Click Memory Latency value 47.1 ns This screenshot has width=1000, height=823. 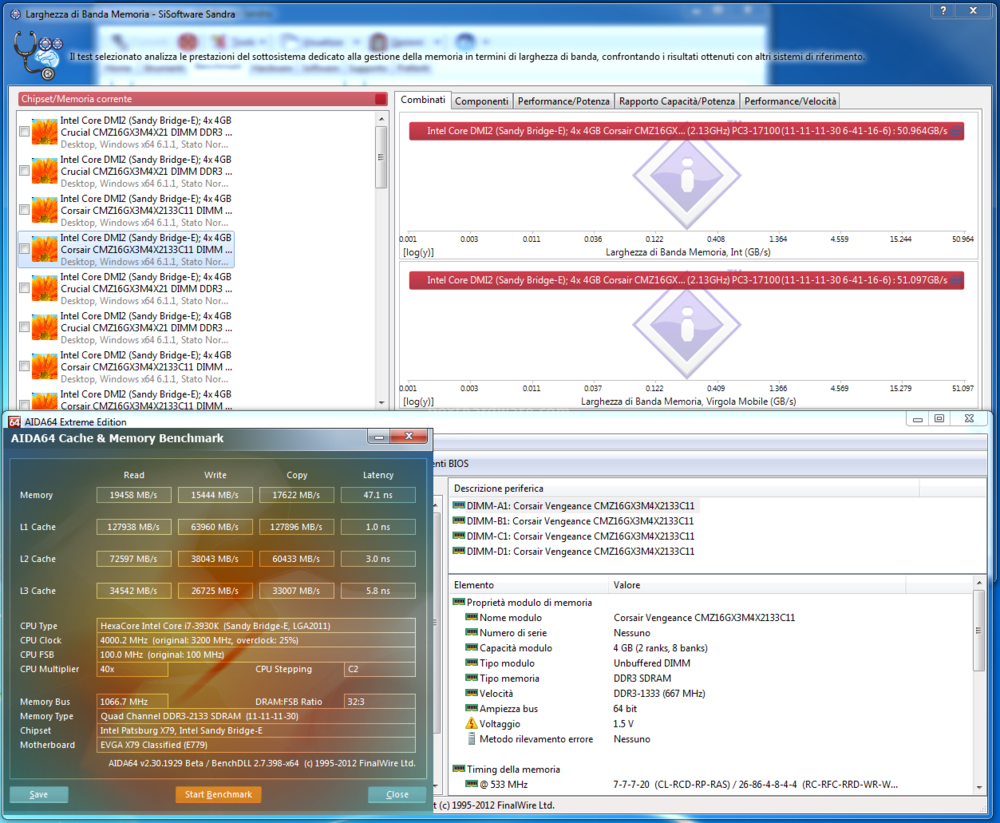(378, 495)
